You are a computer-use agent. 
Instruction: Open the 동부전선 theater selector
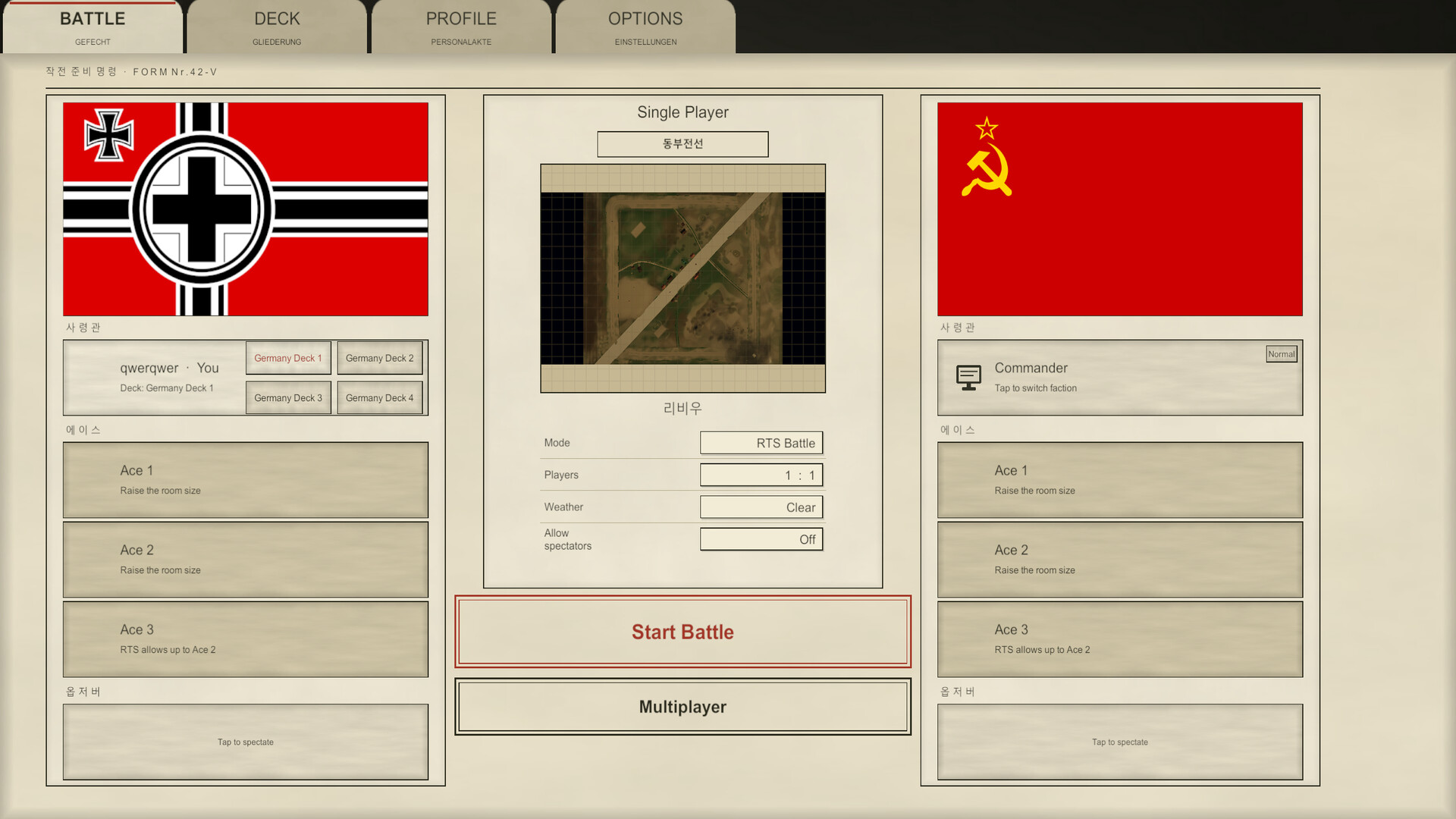click(x=682, y=144)
